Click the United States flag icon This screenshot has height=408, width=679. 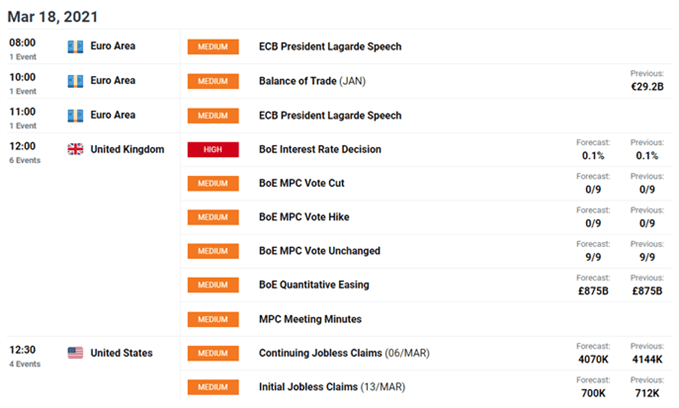point(75,353)
